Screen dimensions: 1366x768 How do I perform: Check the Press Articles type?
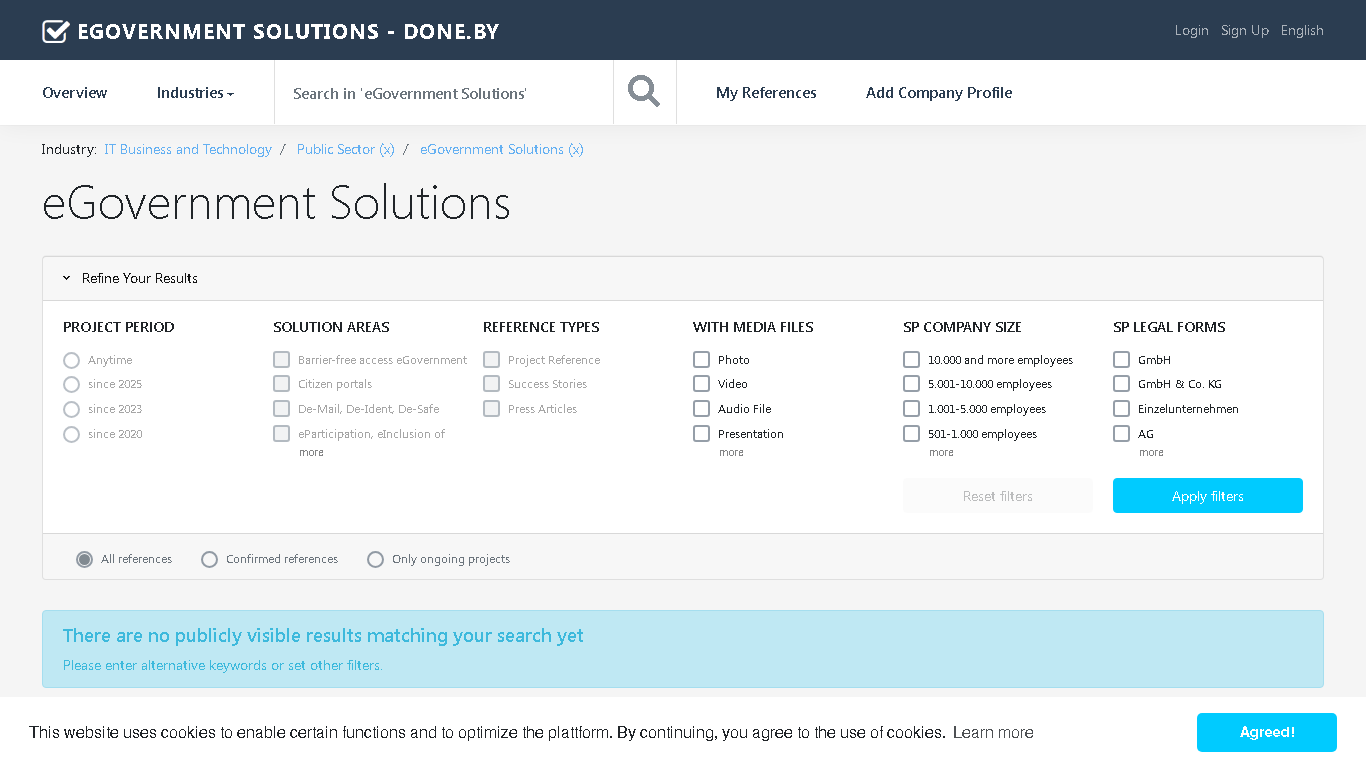coord(491,408)
